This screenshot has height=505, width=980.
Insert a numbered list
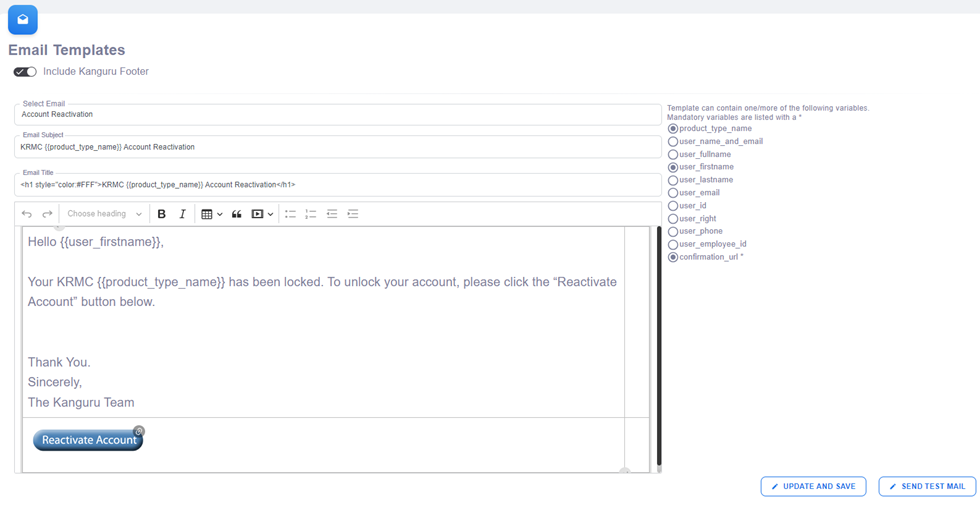(311, 214)
